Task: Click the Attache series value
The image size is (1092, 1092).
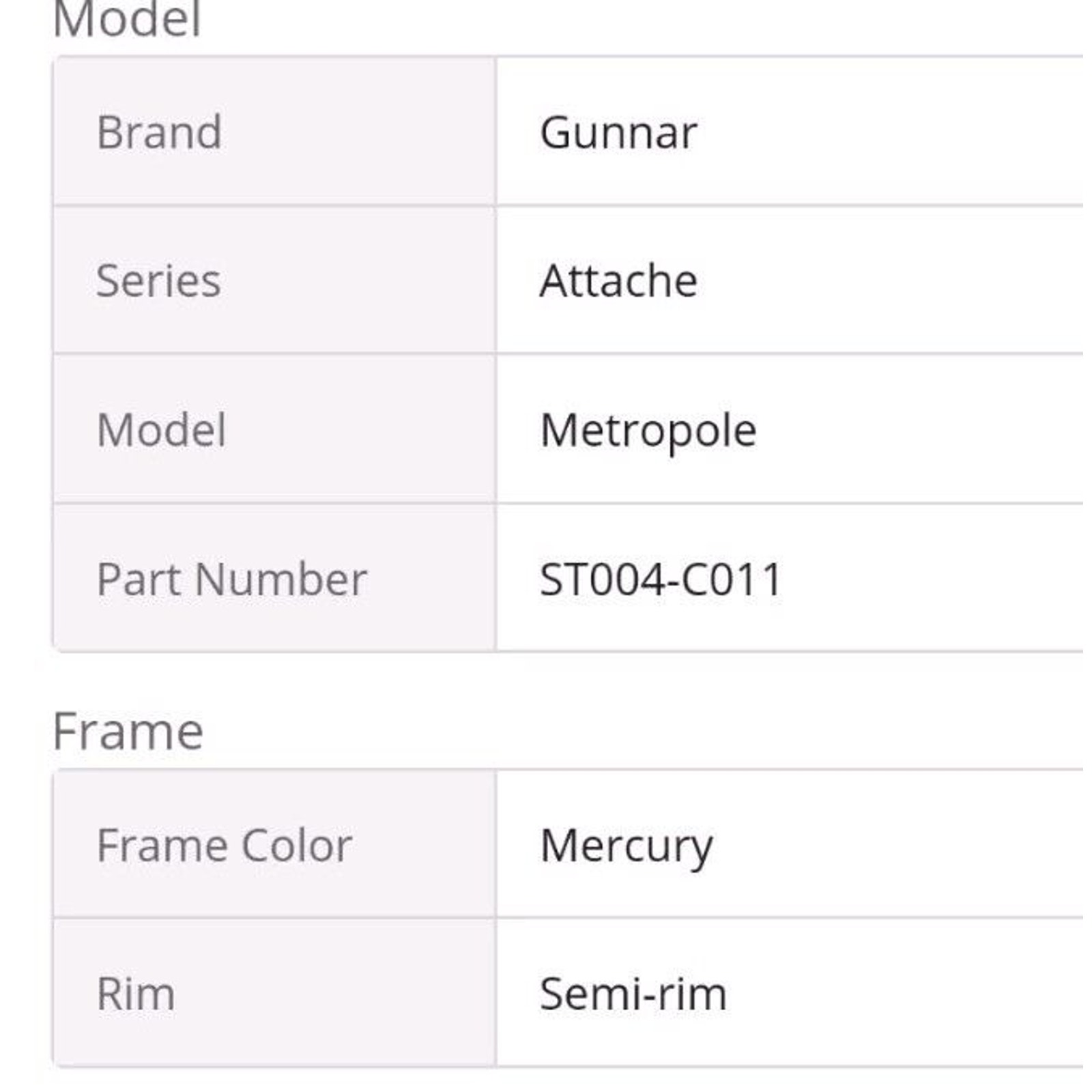Action: (x=618, y=281)
